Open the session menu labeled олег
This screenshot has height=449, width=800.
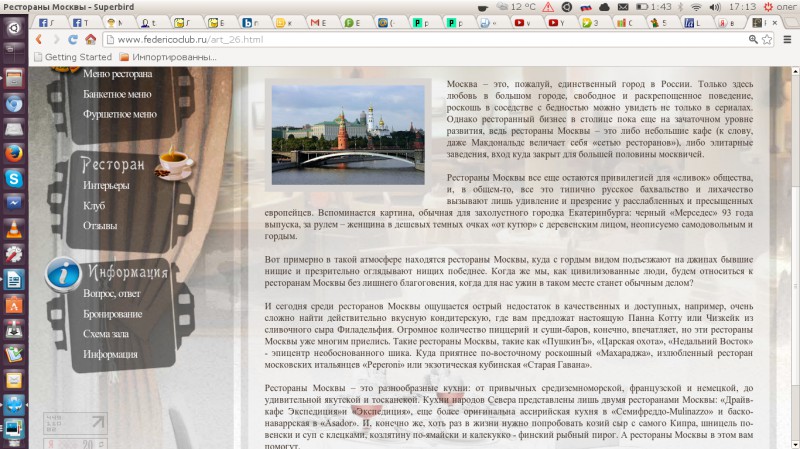[780, 7]
